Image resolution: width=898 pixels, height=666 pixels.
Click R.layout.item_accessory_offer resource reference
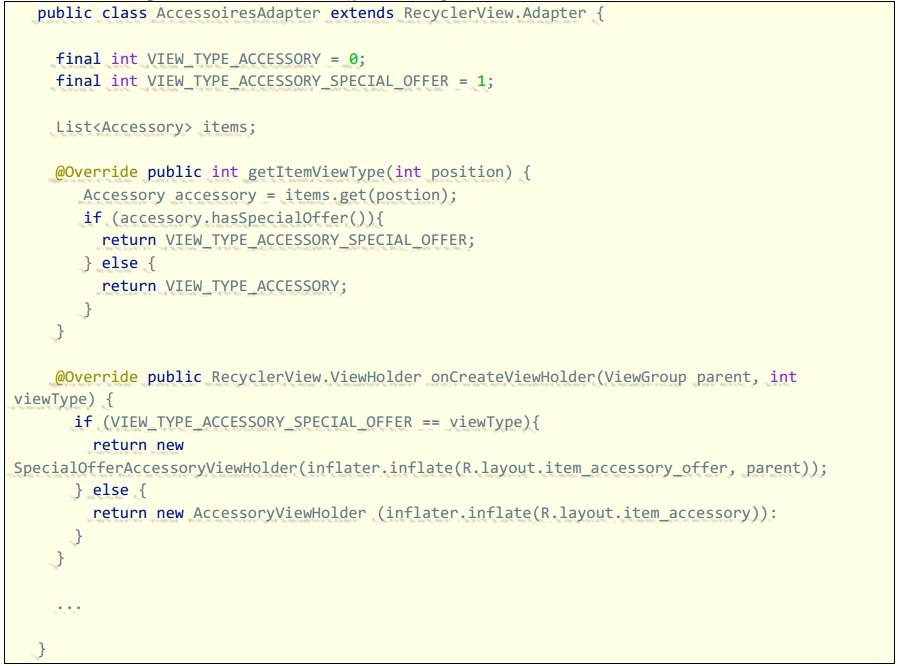(x=594, y=468)
